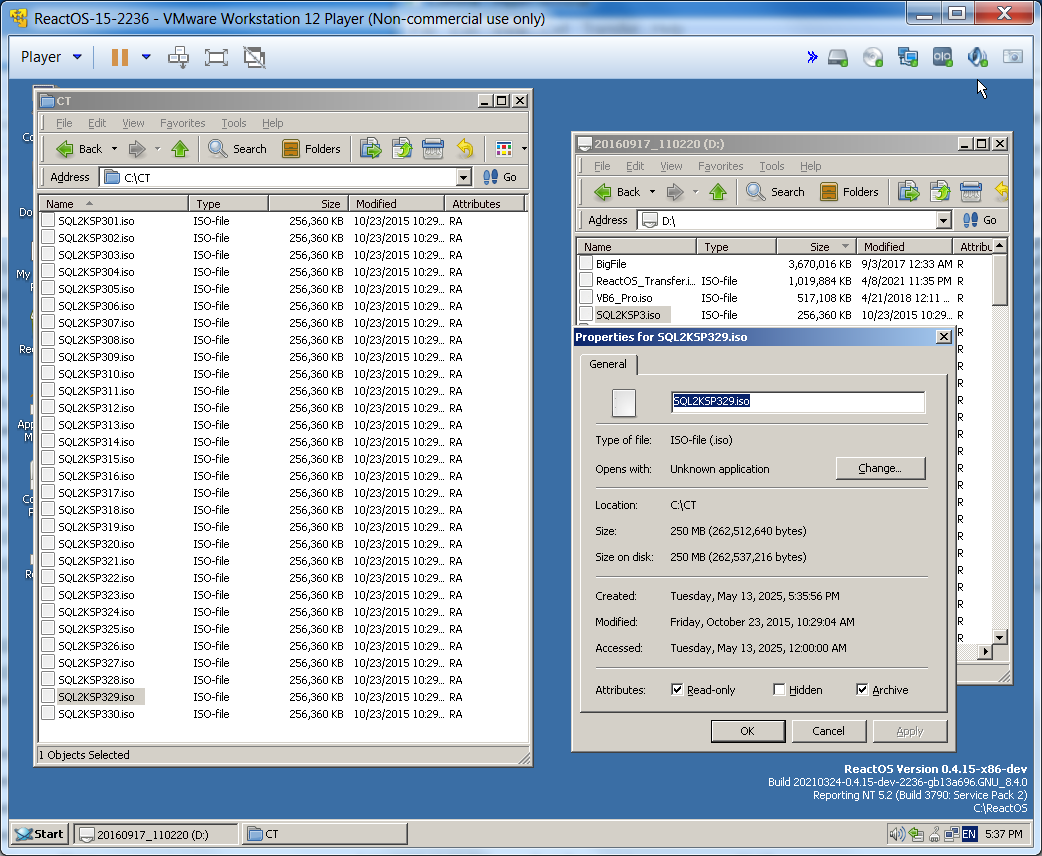Click the Delete icon in the CT window toolbar
Viewport: 1042px width, 856px height.
point(433,149)
